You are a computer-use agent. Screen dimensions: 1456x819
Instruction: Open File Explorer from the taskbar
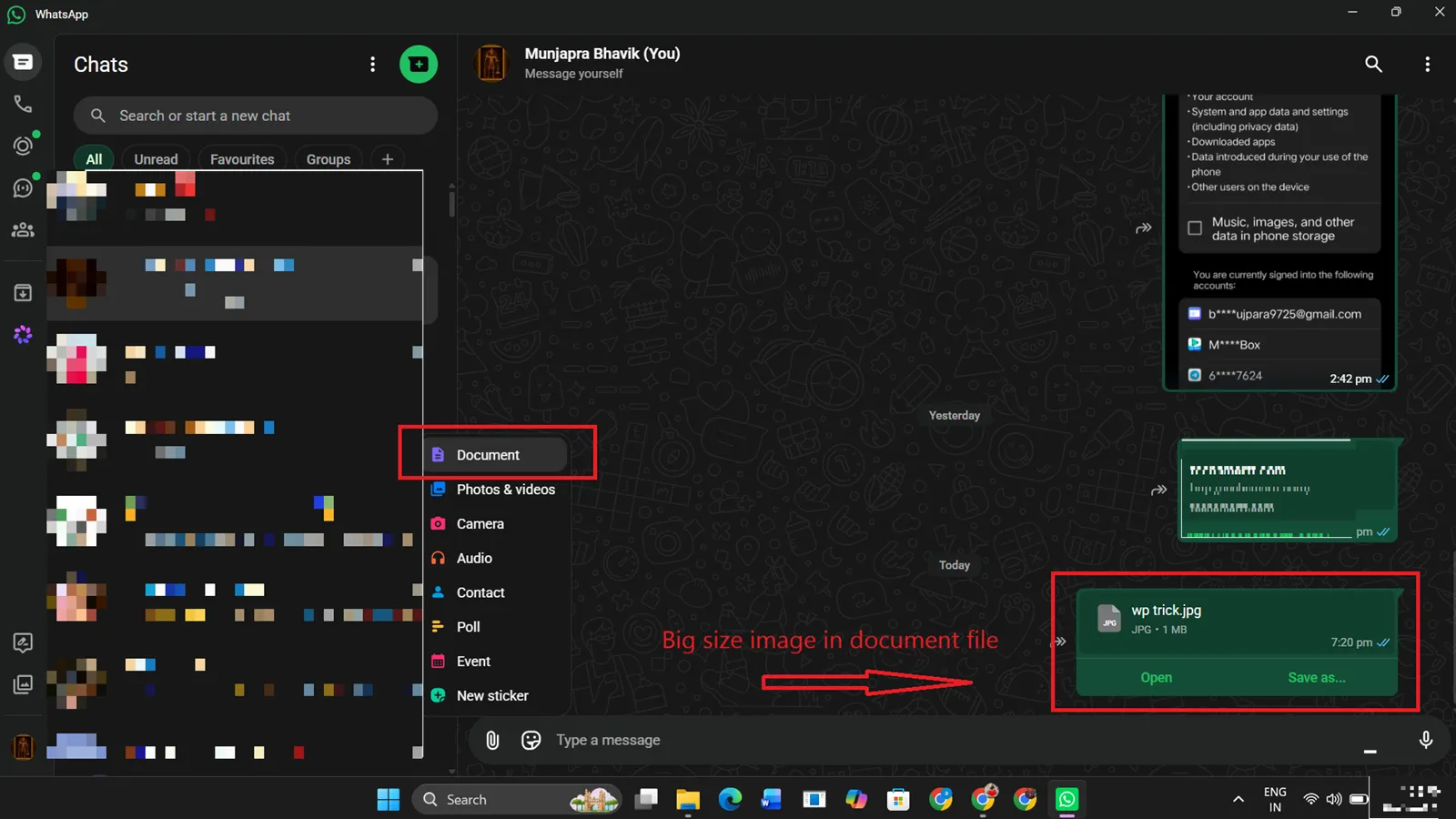tap(688, 799)
